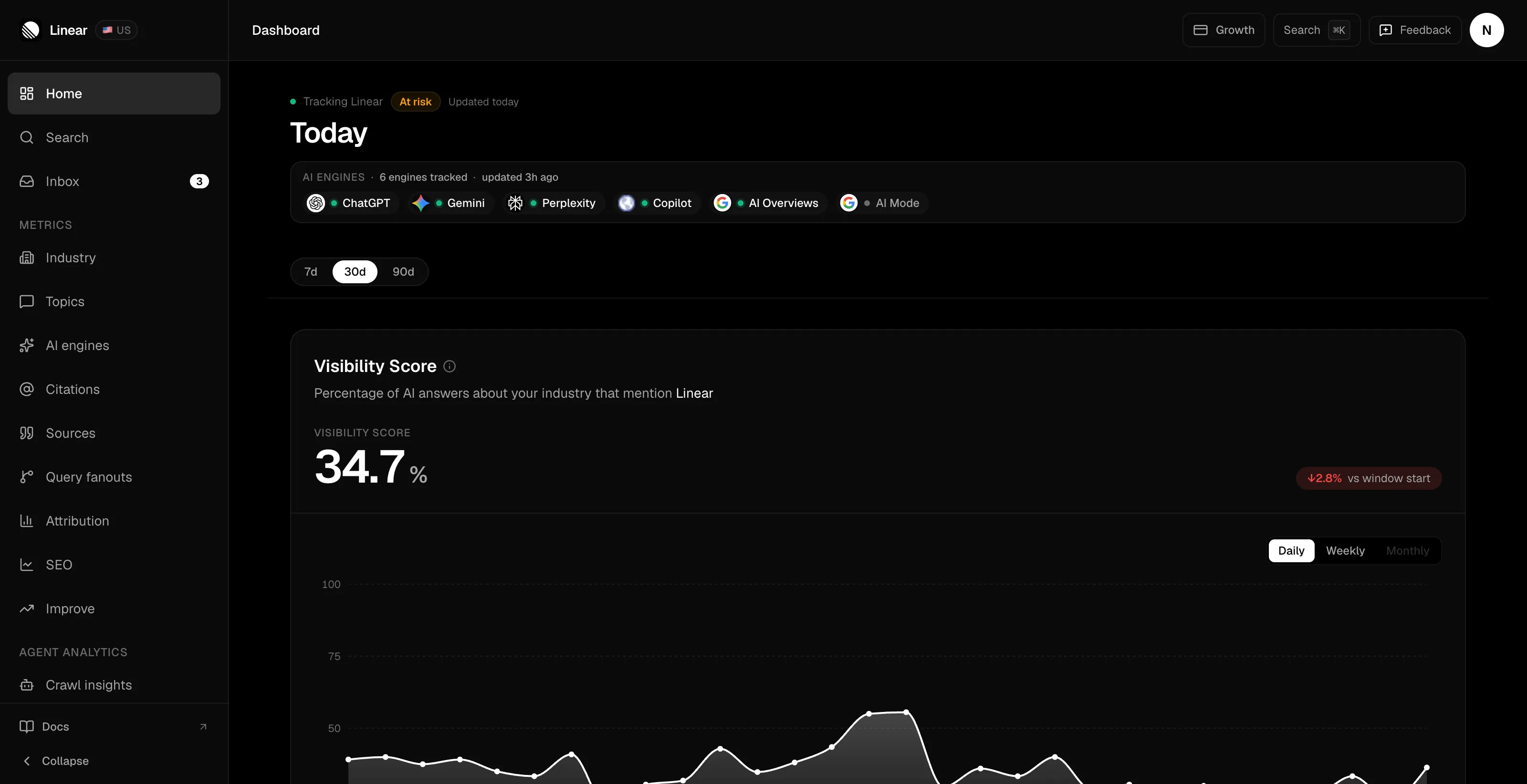Open the Improve section label
The image size is (1527, 784).
click(x=71, y=609)
